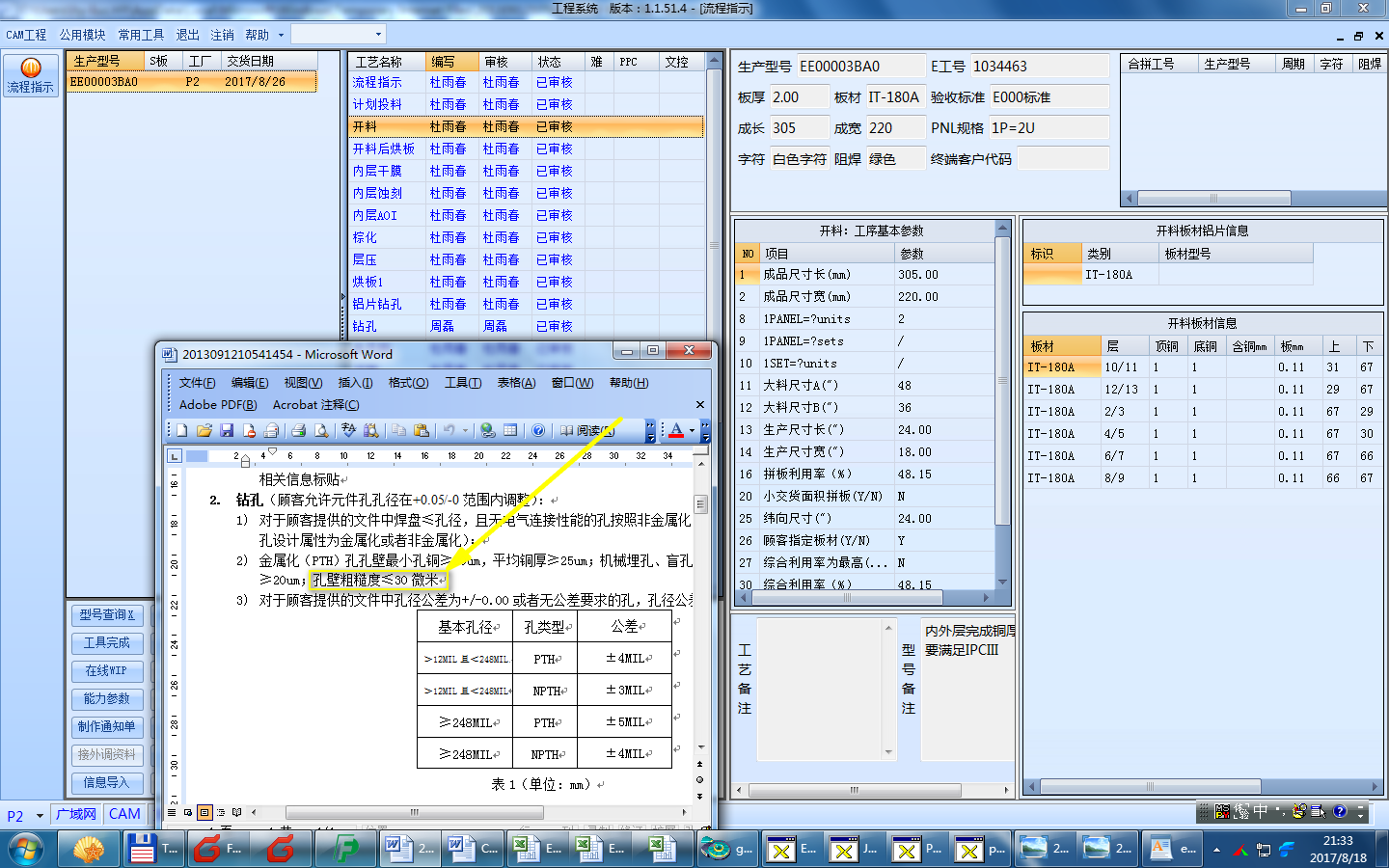Screen dimensions: 1389x868
Task: Open the 编辑(E) menu in Word
Action: (x=250, y=383)
